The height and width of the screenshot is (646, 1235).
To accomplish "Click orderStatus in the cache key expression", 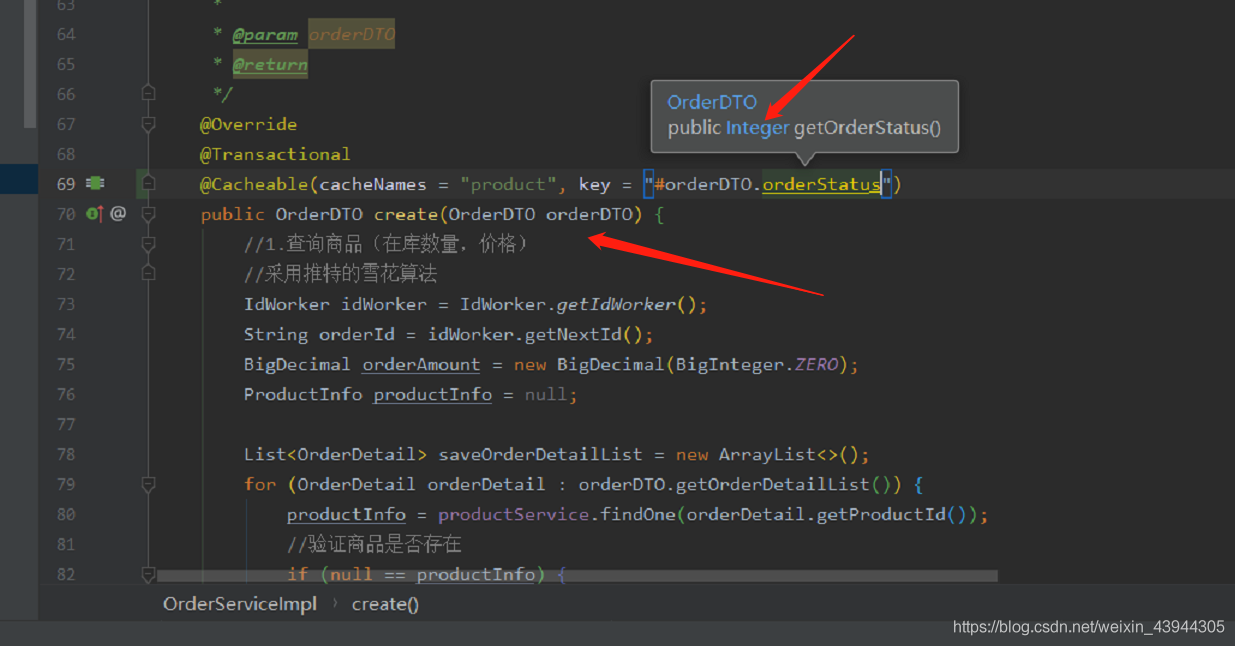I will 821,184.
